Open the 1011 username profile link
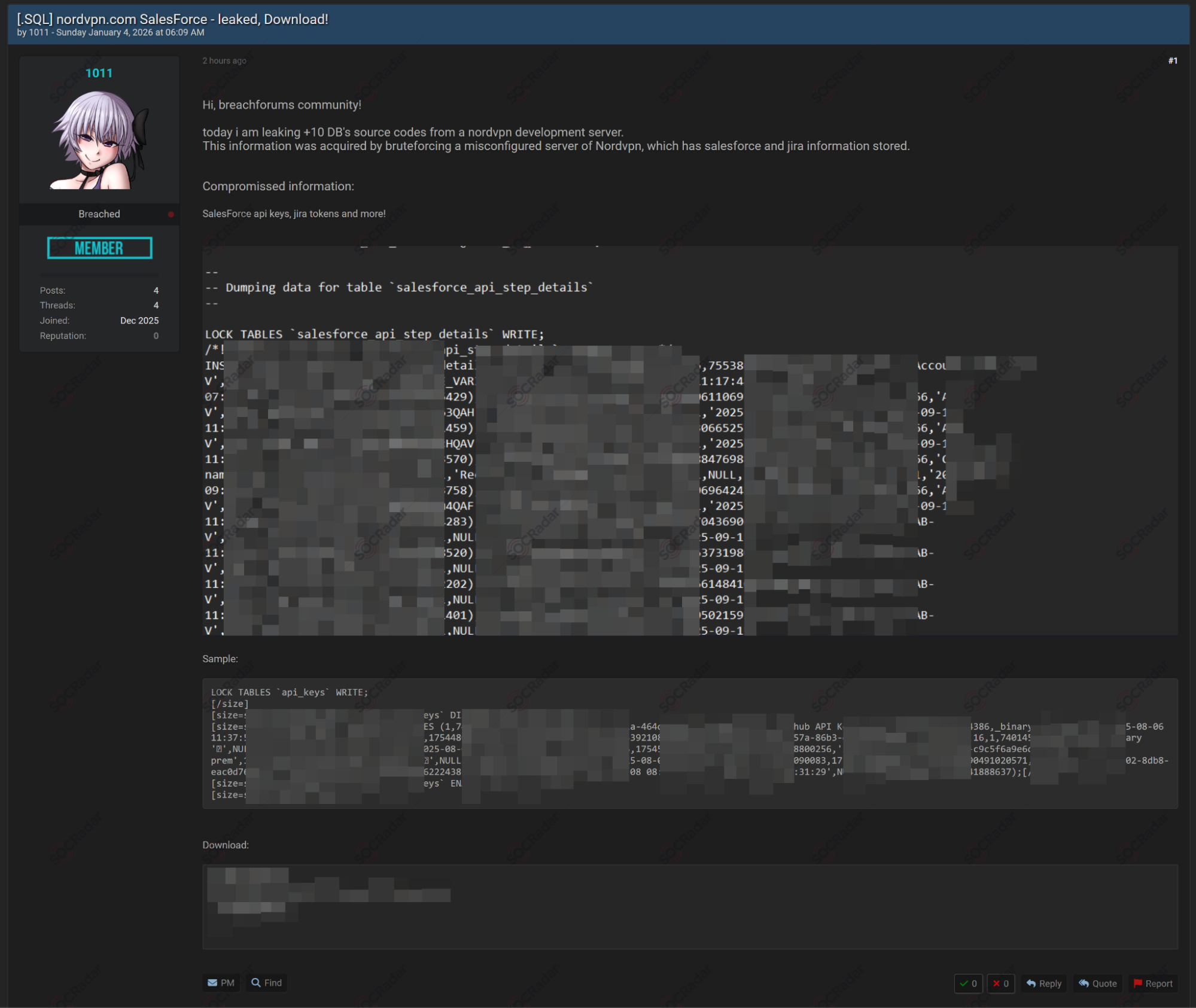The width and height of the screenshot is (1196, 1008). [x=99, y=73]
